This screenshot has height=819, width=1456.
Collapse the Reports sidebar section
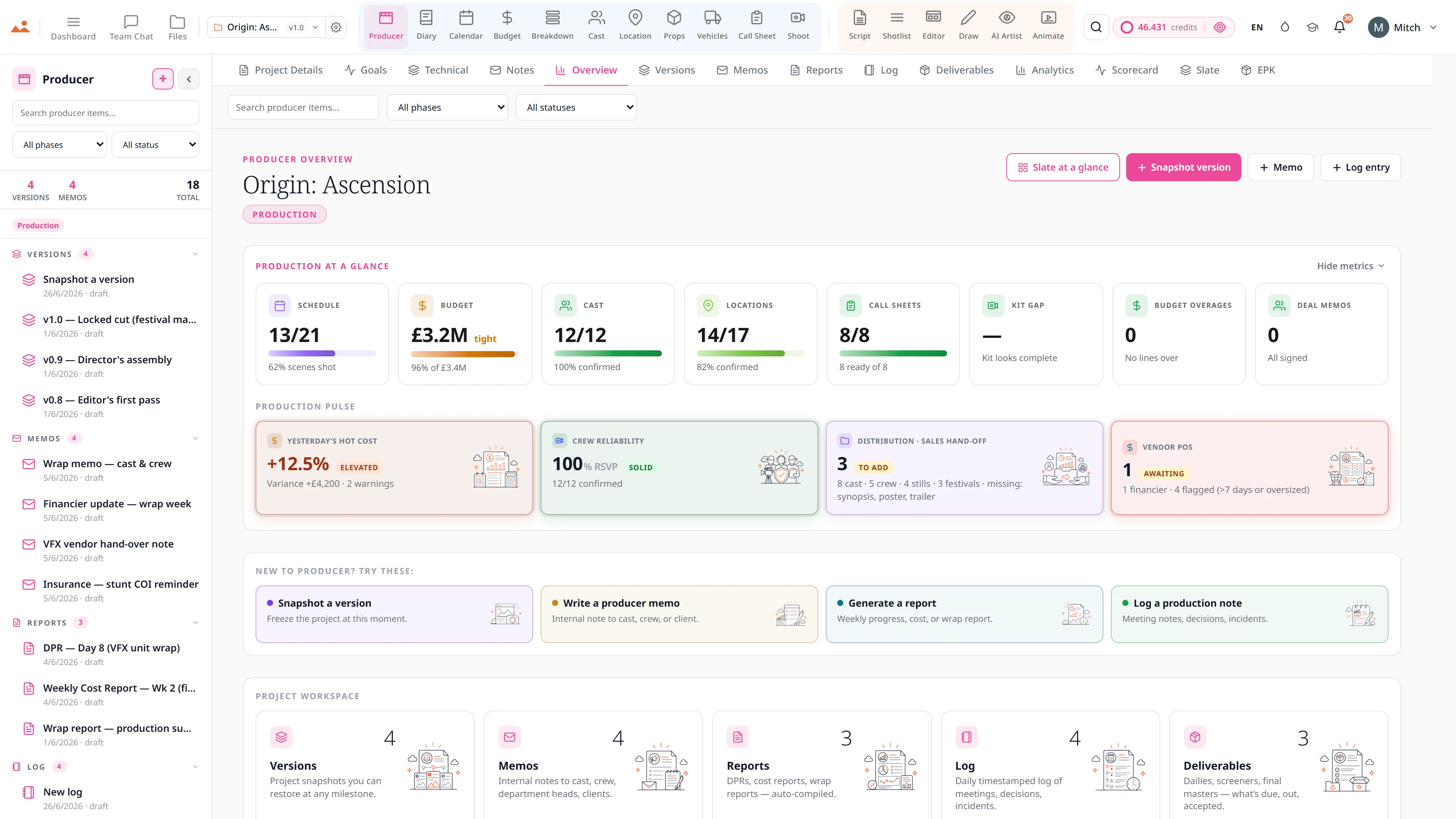(196, 623)
